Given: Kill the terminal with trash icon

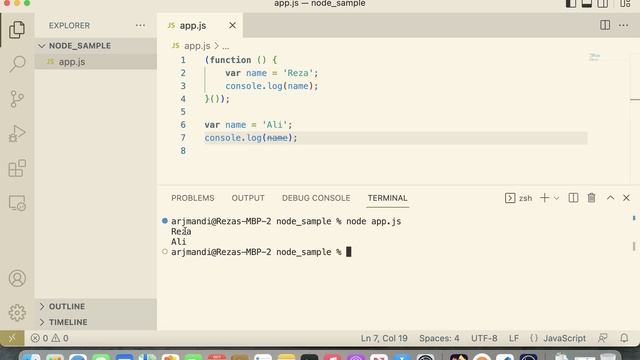Looking at the screenshot, I should (x=591, y=198).
